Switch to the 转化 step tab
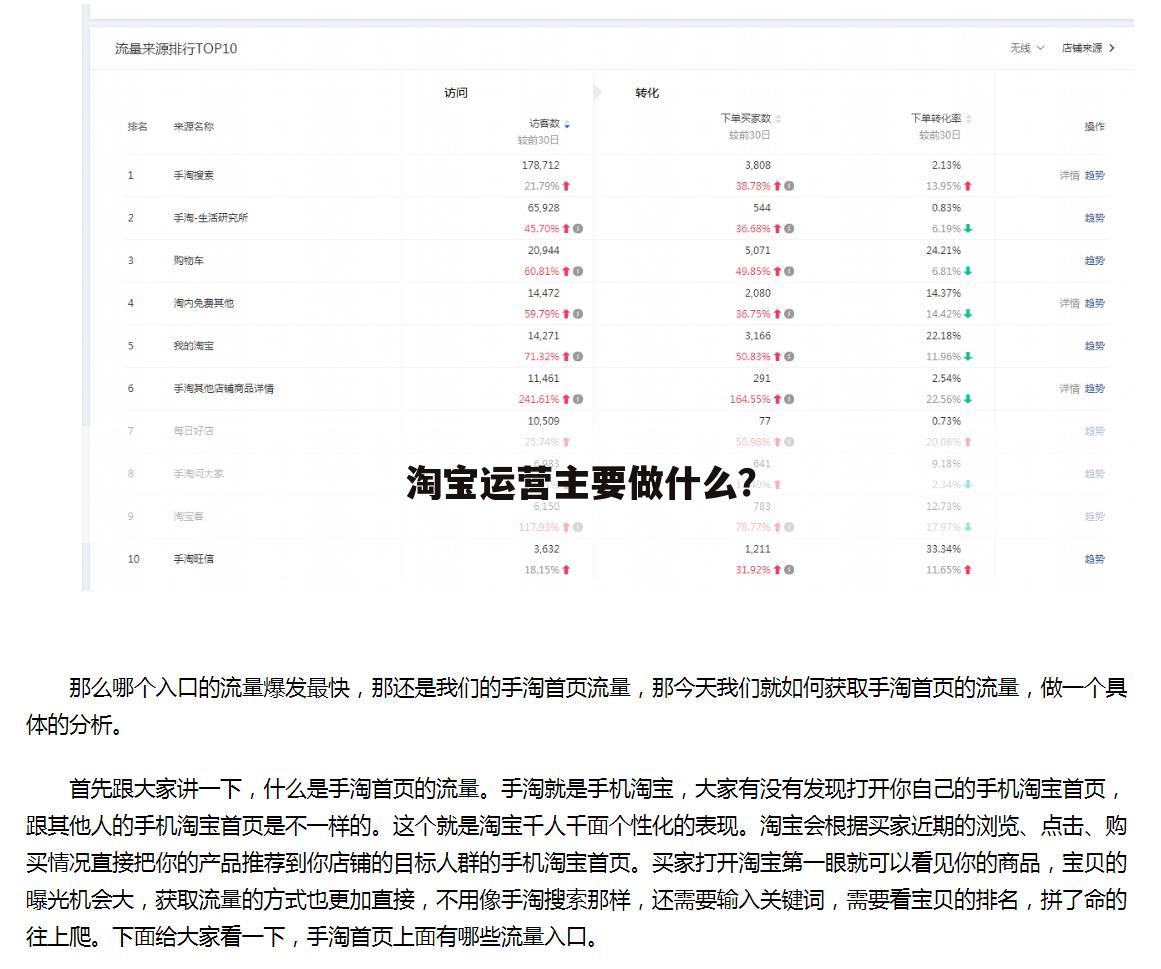 pyautogui.click(x=647, y=93)
